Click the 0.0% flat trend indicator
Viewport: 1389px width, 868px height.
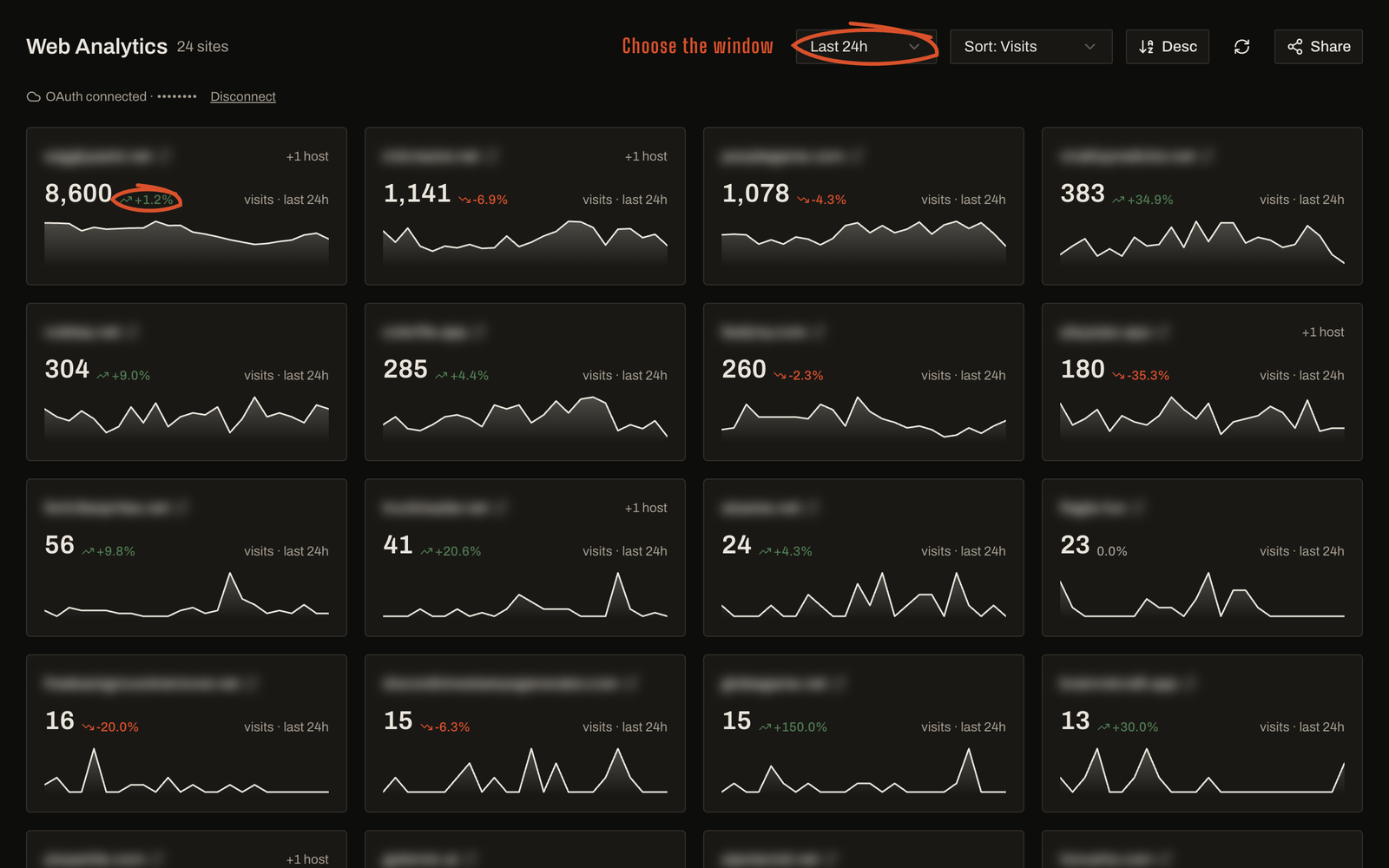click(1112, 551)
